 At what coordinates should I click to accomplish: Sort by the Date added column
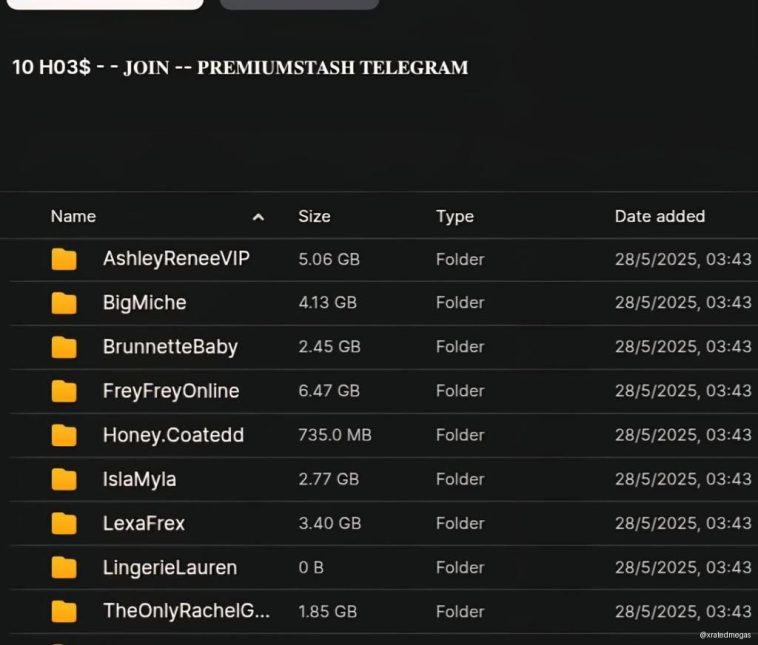pos(659,216)
